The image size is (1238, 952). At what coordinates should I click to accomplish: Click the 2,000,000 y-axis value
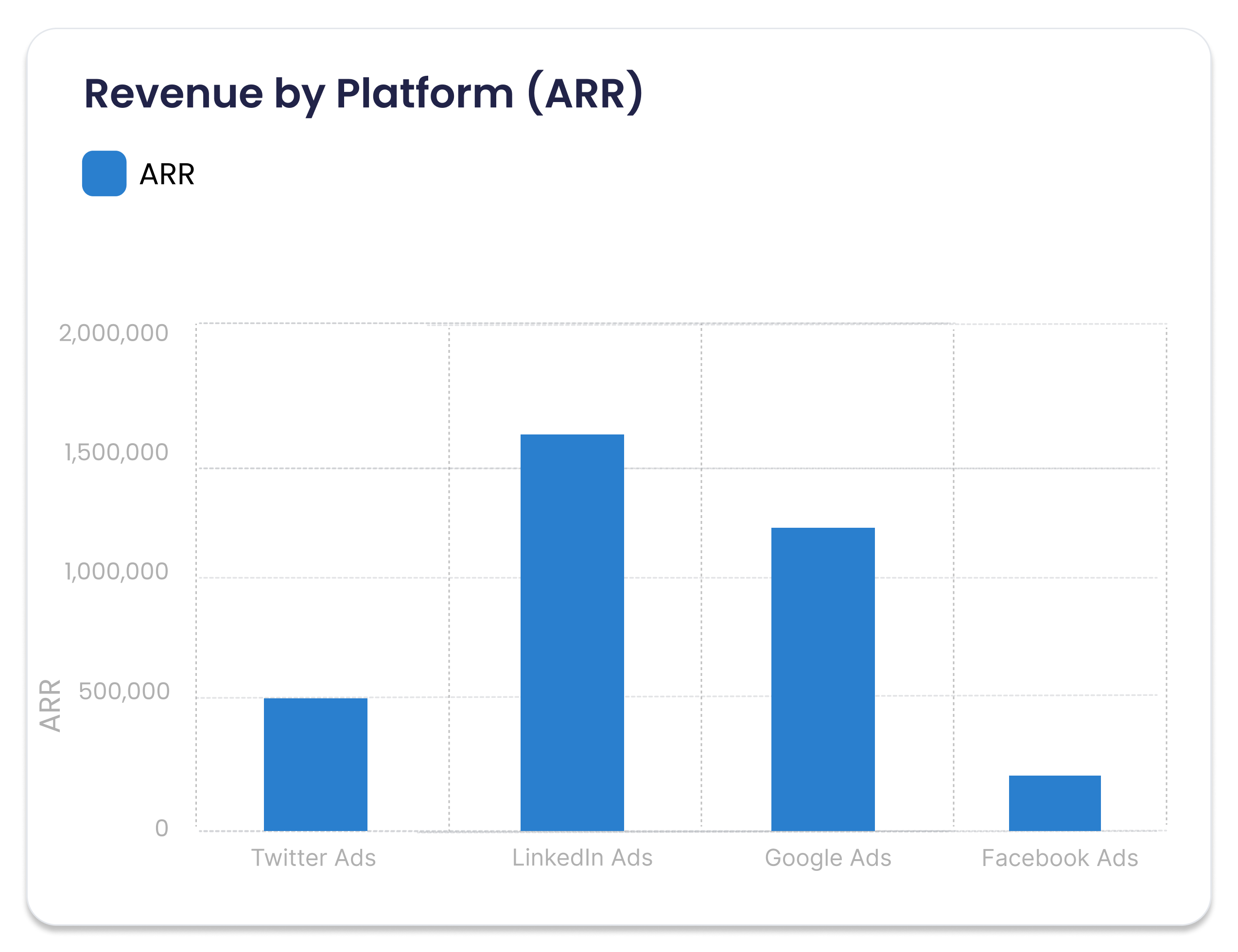[x=114, y=333]
